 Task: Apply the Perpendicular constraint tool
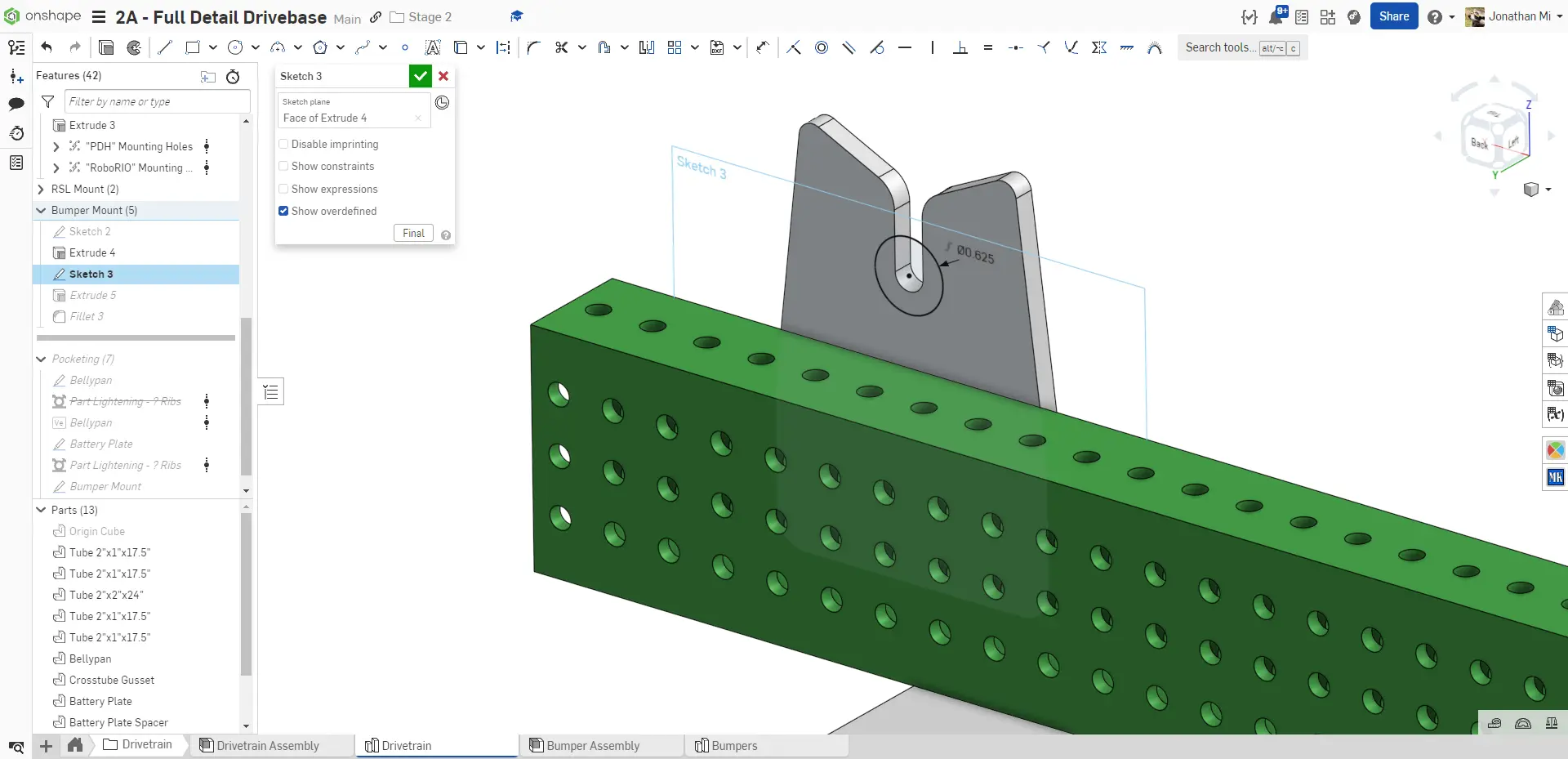(x=960, y=47)
